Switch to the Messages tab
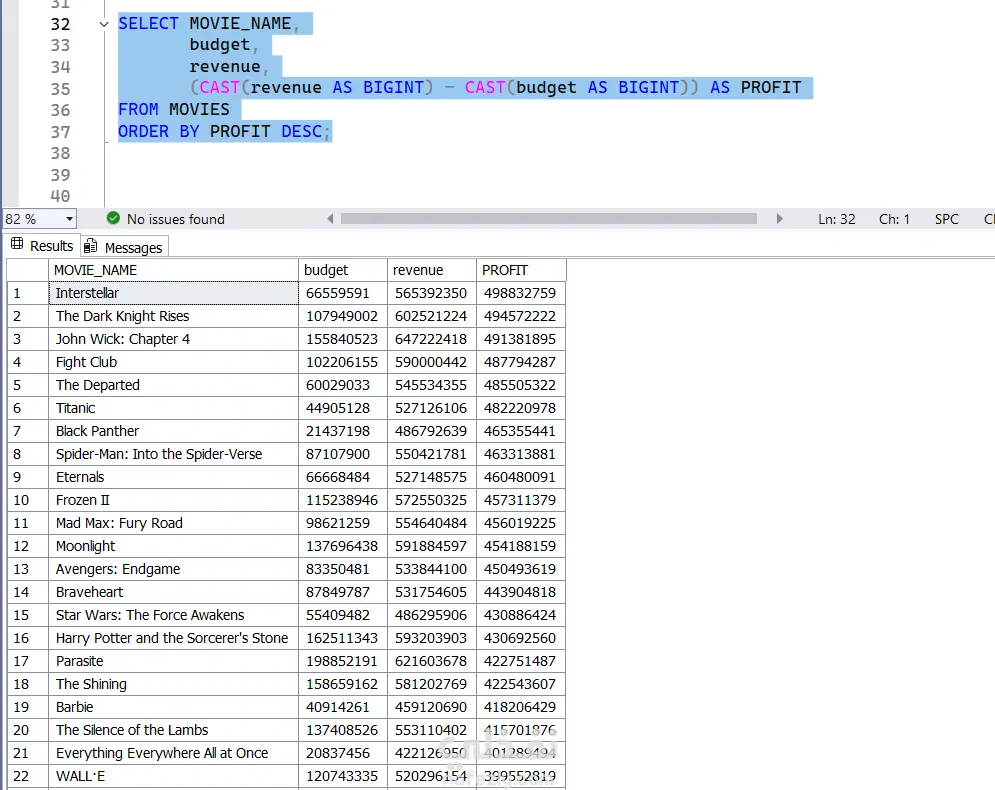 point(124,247)
